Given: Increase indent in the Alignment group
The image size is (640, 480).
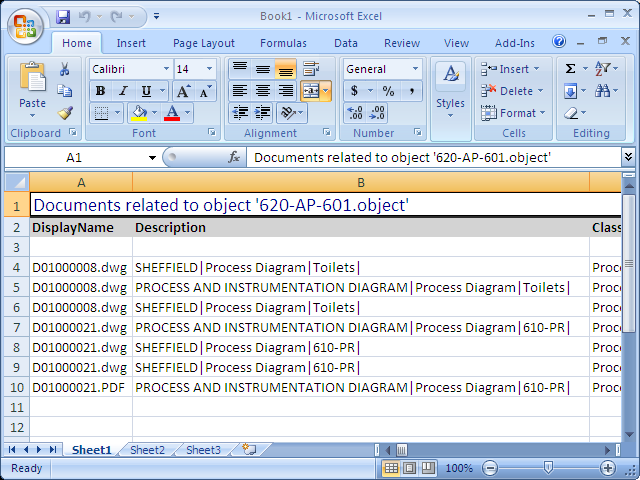Looking at the screenshot, I should (262, 113).
